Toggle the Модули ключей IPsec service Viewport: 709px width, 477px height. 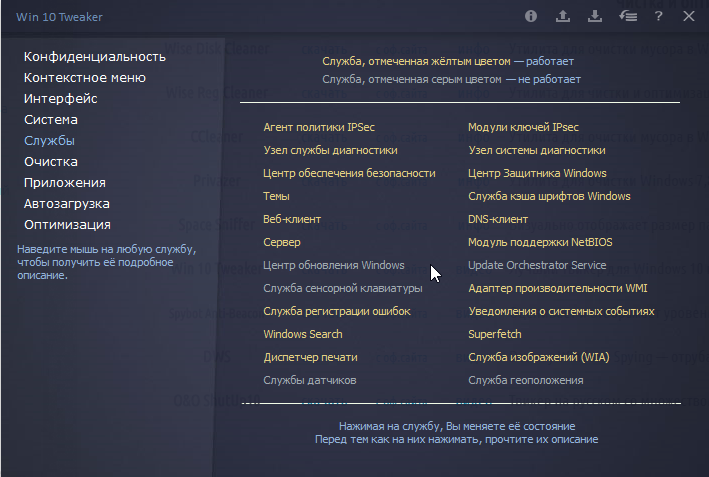(524, 128)
